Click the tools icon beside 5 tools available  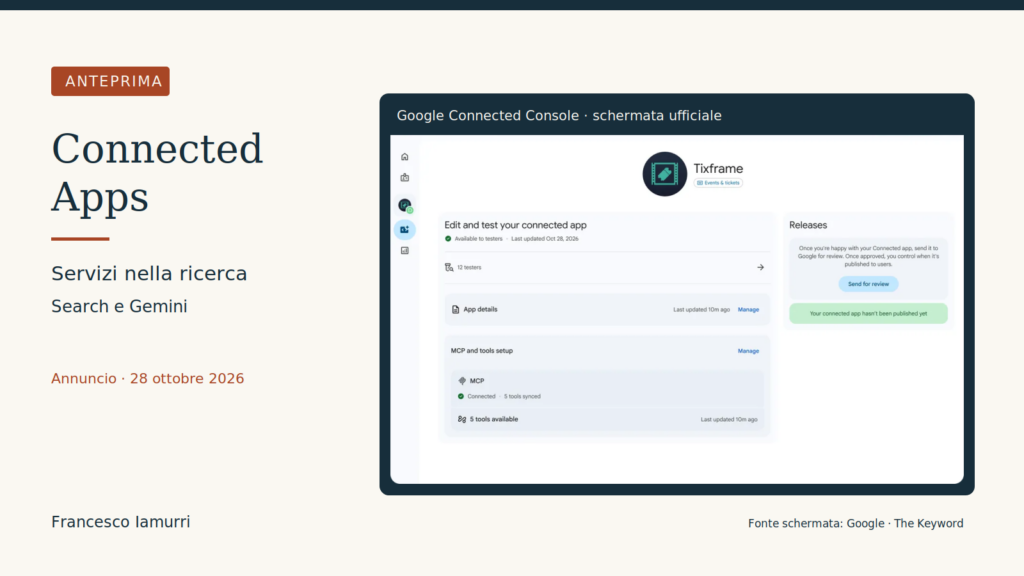tap(462, 419)
